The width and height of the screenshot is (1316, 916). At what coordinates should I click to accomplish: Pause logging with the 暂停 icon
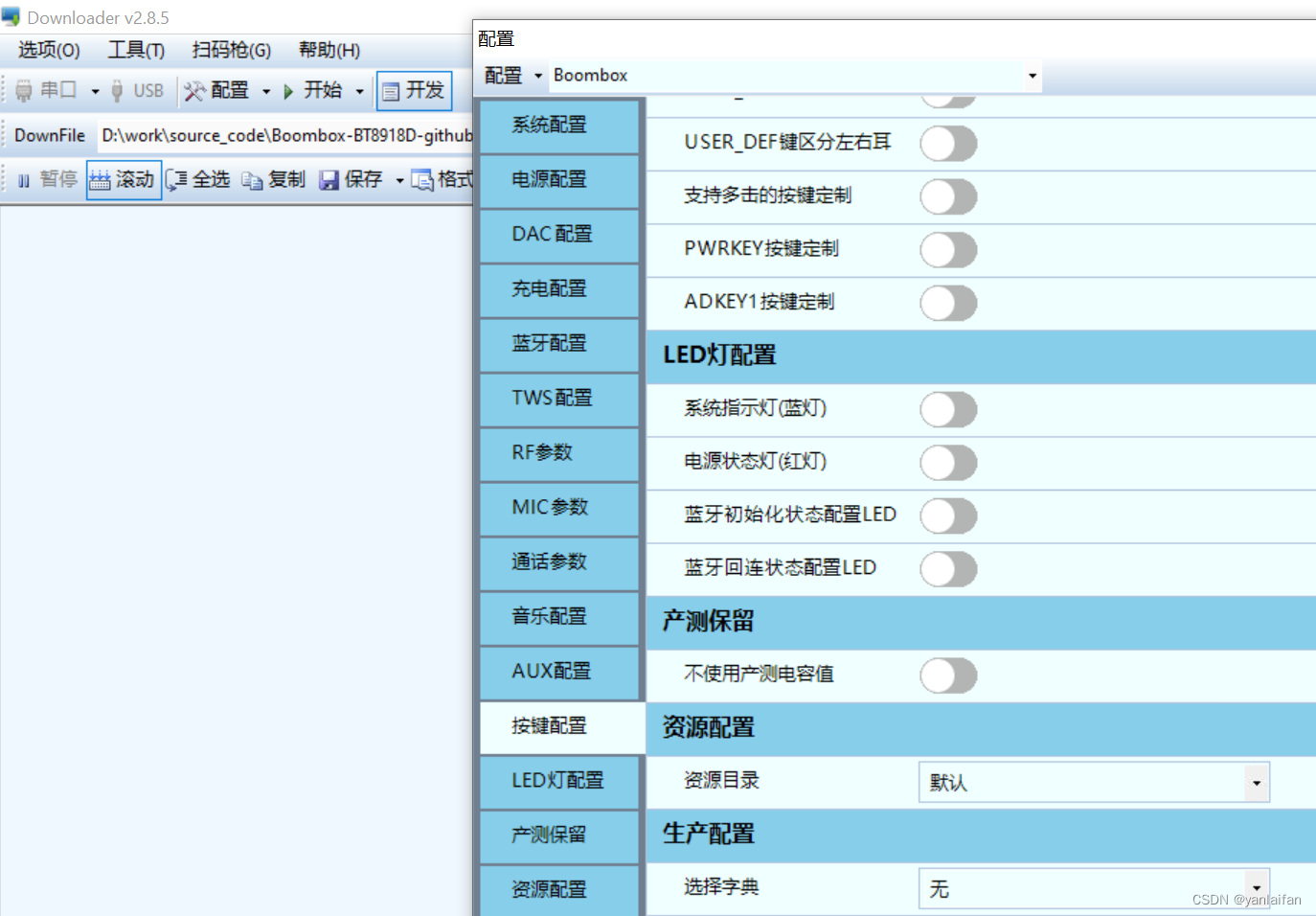45,179
